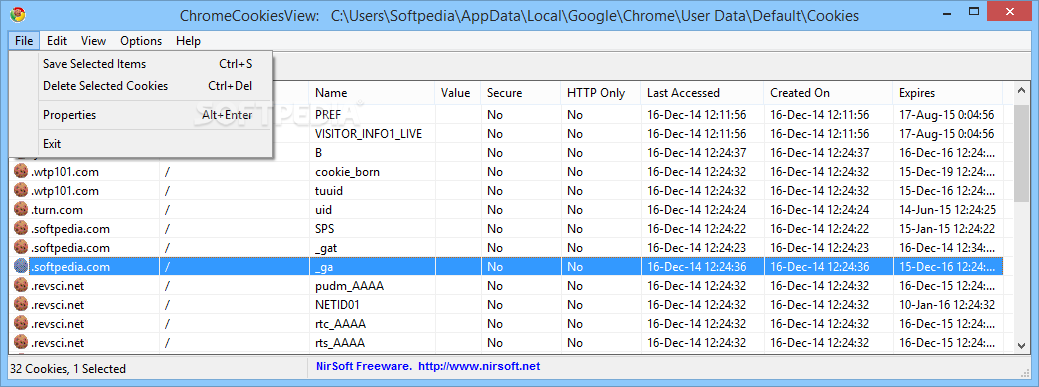Select the tuuid cookie name

pyautogui.click(x=329, y=191)
